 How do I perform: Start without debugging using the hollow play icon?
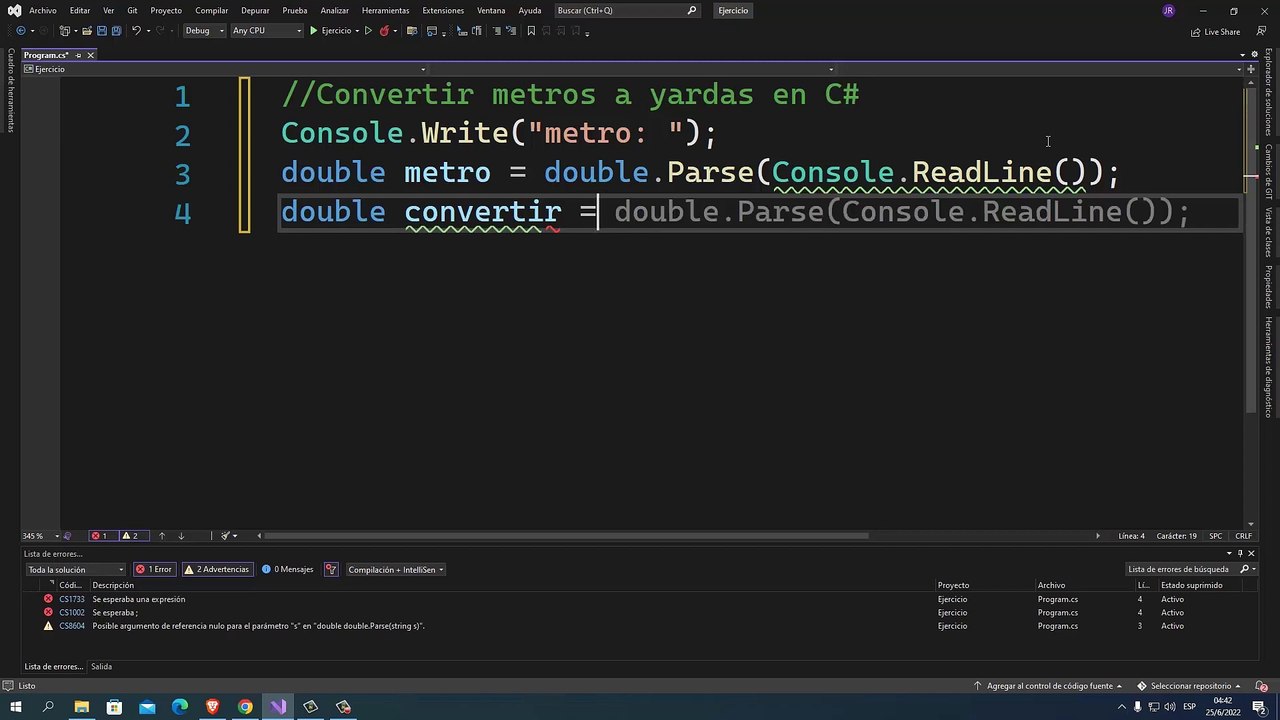pos(368,31)
